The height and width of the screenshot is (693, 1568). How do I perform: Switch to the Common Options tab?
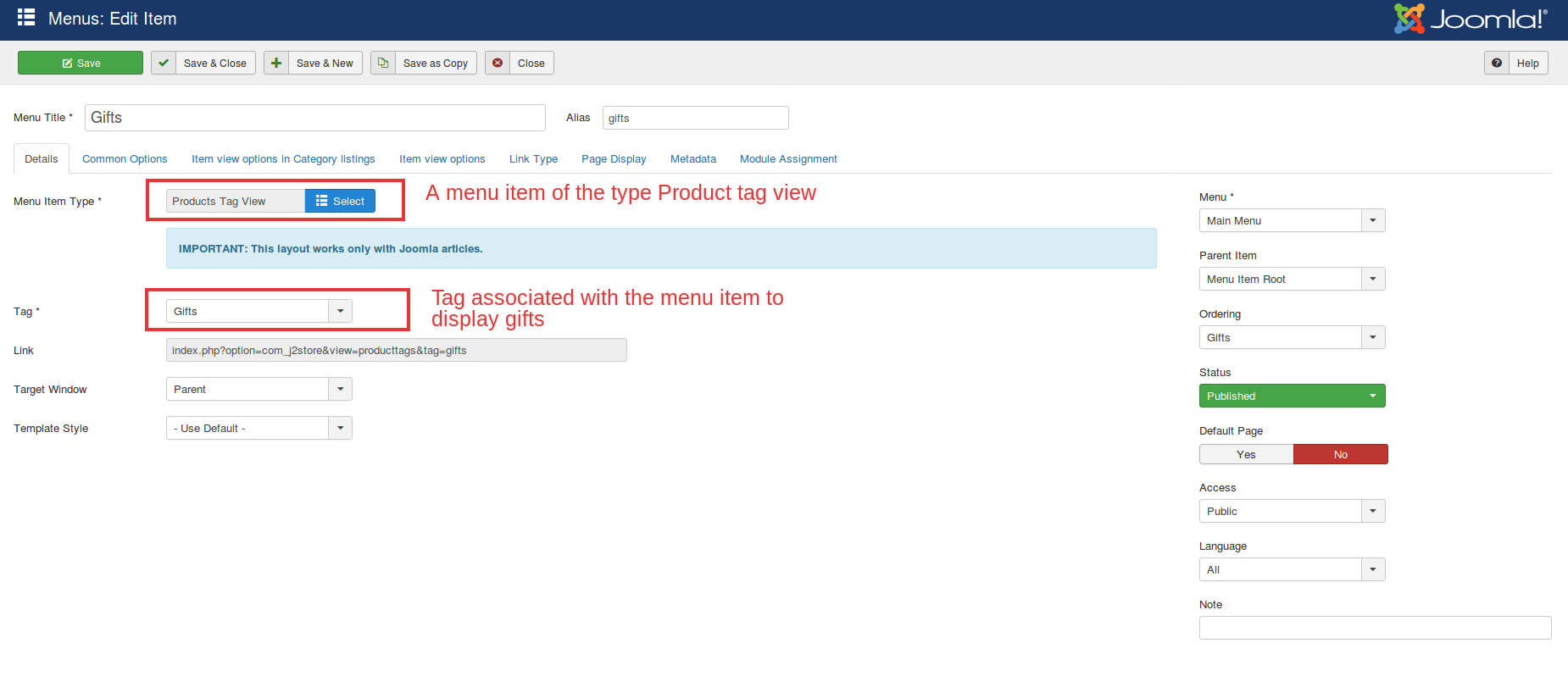point(125,159)
